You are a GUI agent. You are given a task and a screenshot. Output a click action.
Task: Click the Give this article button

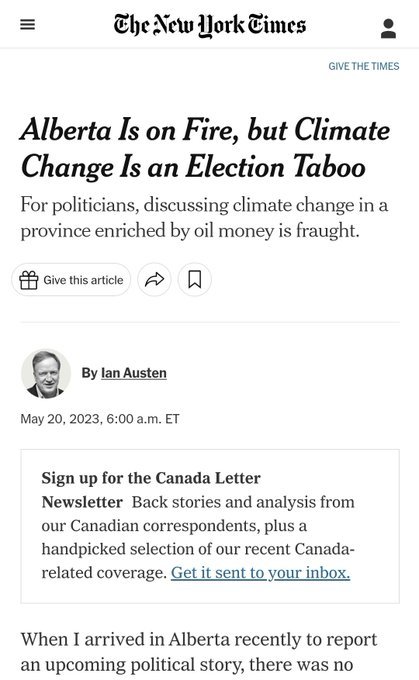(71, 280)
